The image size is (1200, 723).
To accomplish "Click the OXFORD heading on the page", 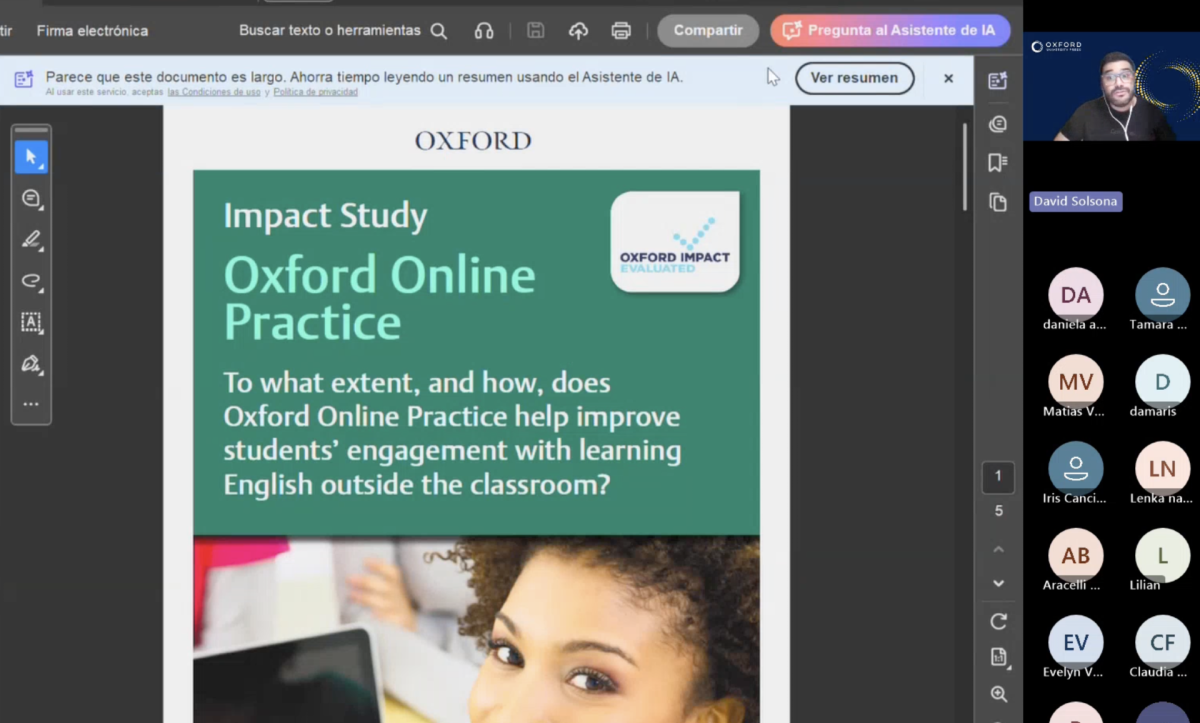I will coord(473,140).
